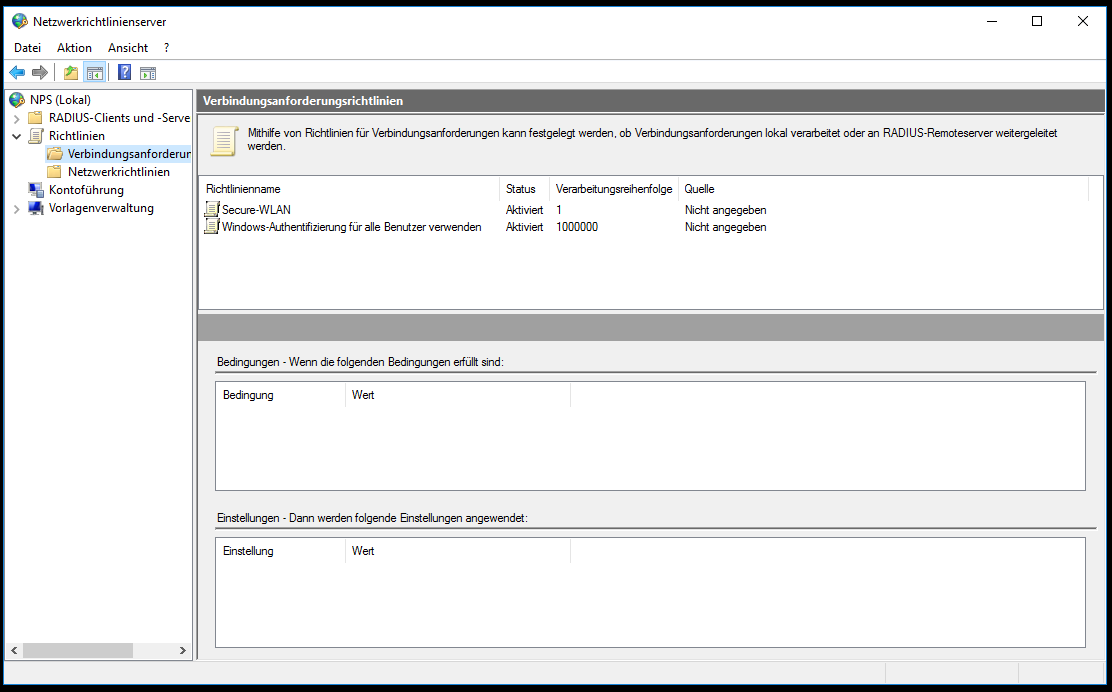Toggle the show/hide console tree icon

(x=94, y=72)
